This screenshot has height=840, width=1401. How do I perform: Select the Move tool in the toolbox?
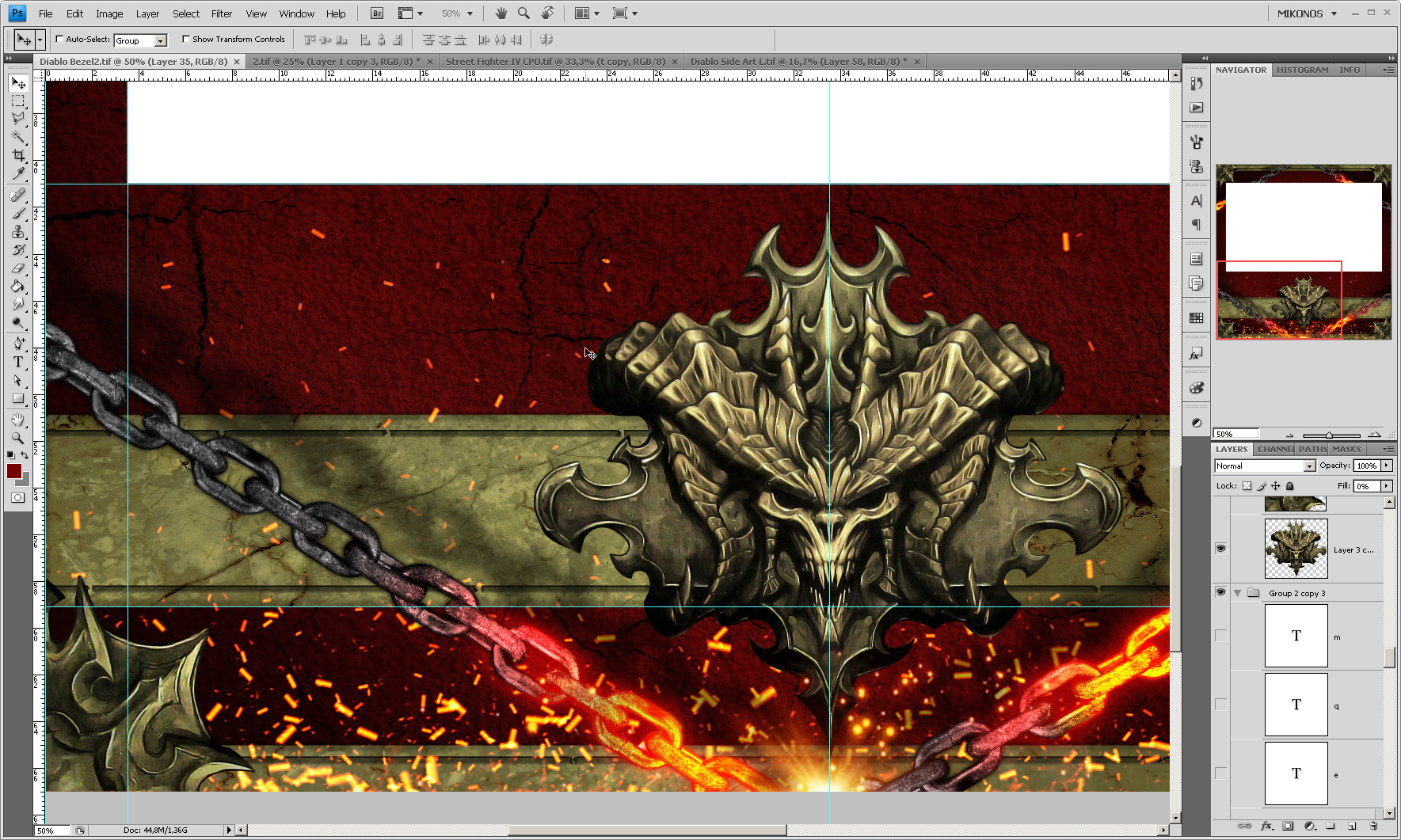tap(18, 82)
